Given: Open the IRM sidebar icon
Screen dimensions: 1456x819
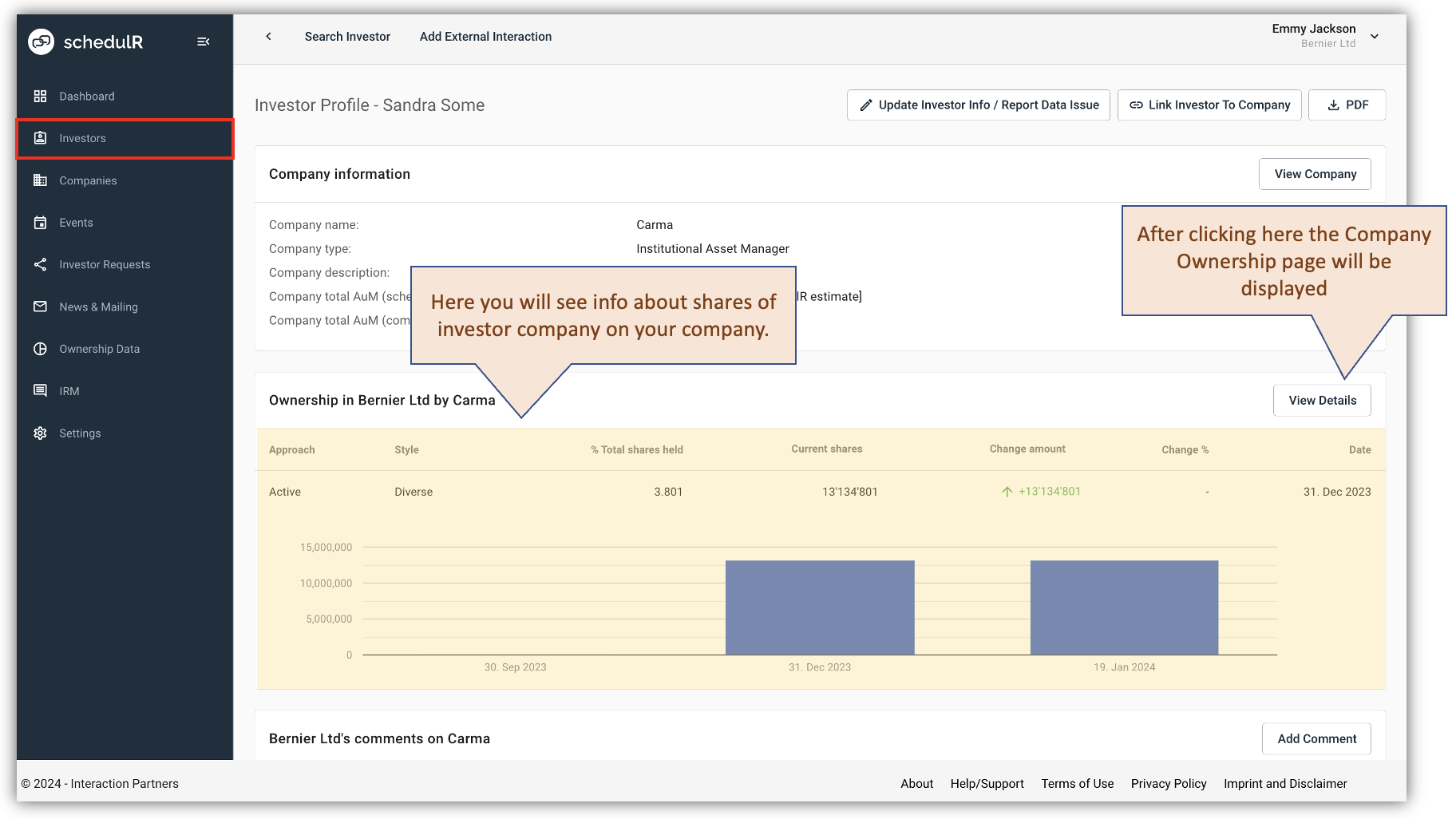Looking at the screenshot, I should point(40,390).
